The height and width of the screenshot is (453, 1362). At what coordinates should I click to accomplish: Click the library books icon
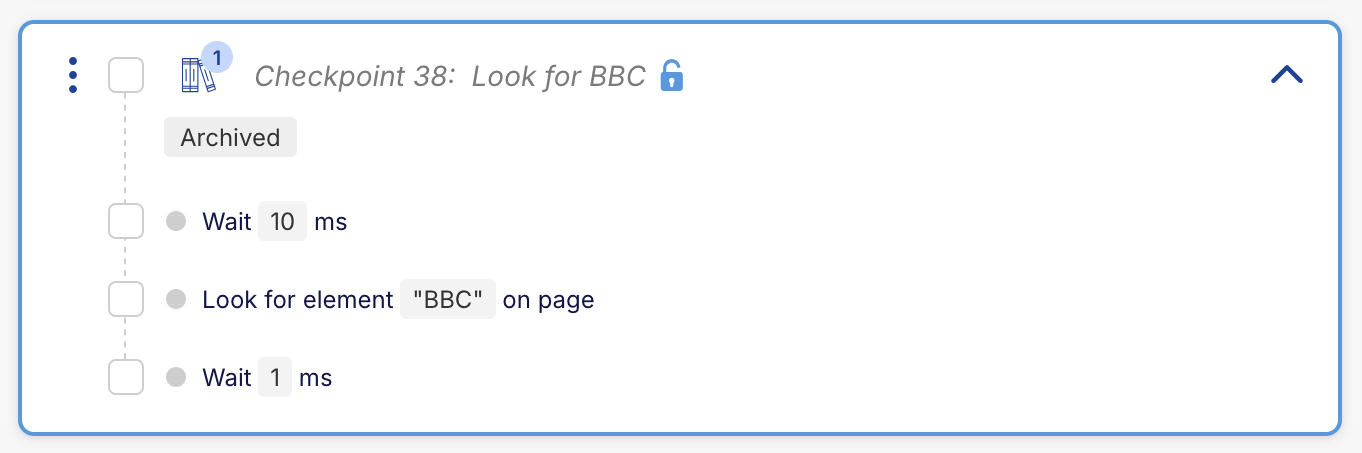[x=197, y=77]
